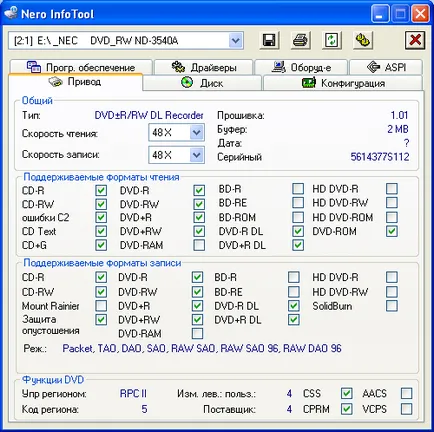Click the RPC II region control value
This screenshot has height=432, width=434.
(133, 393)
